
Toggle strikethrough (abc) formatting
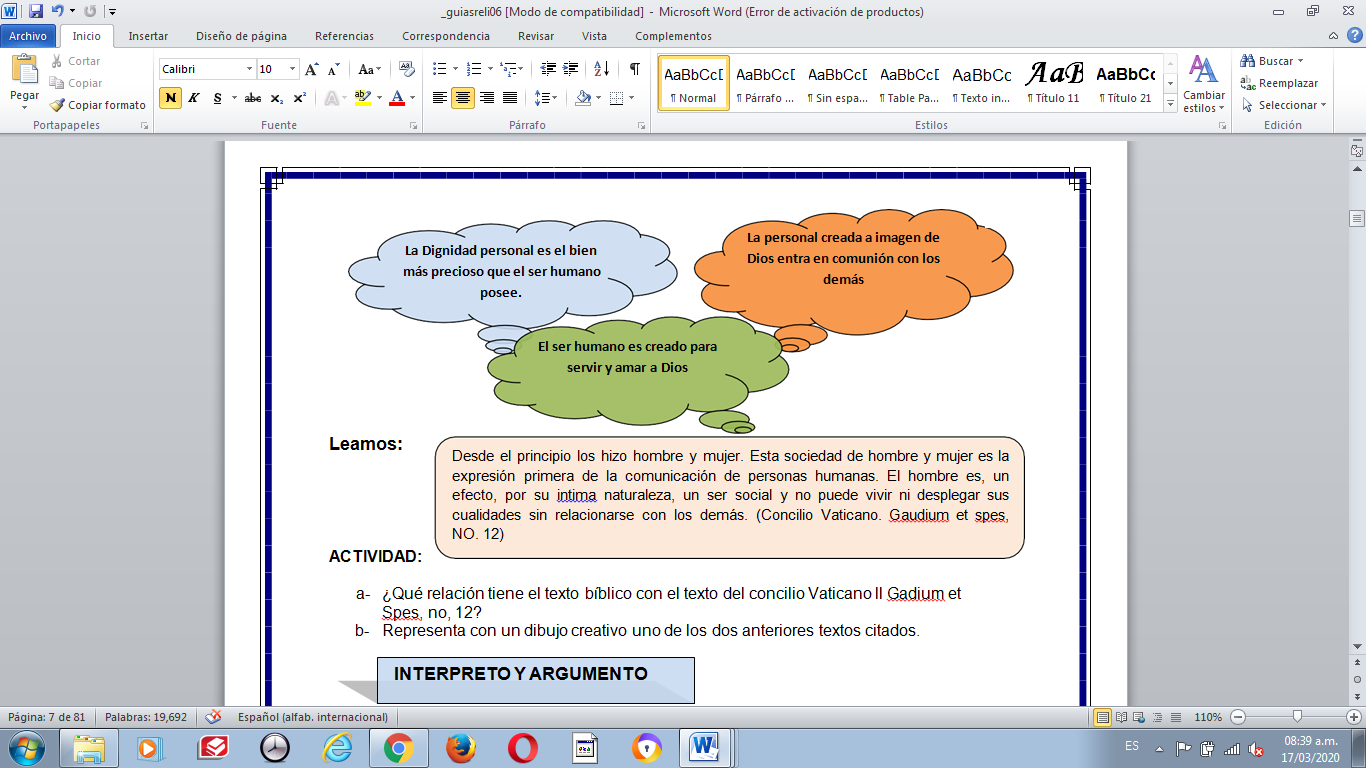point(253,98)
